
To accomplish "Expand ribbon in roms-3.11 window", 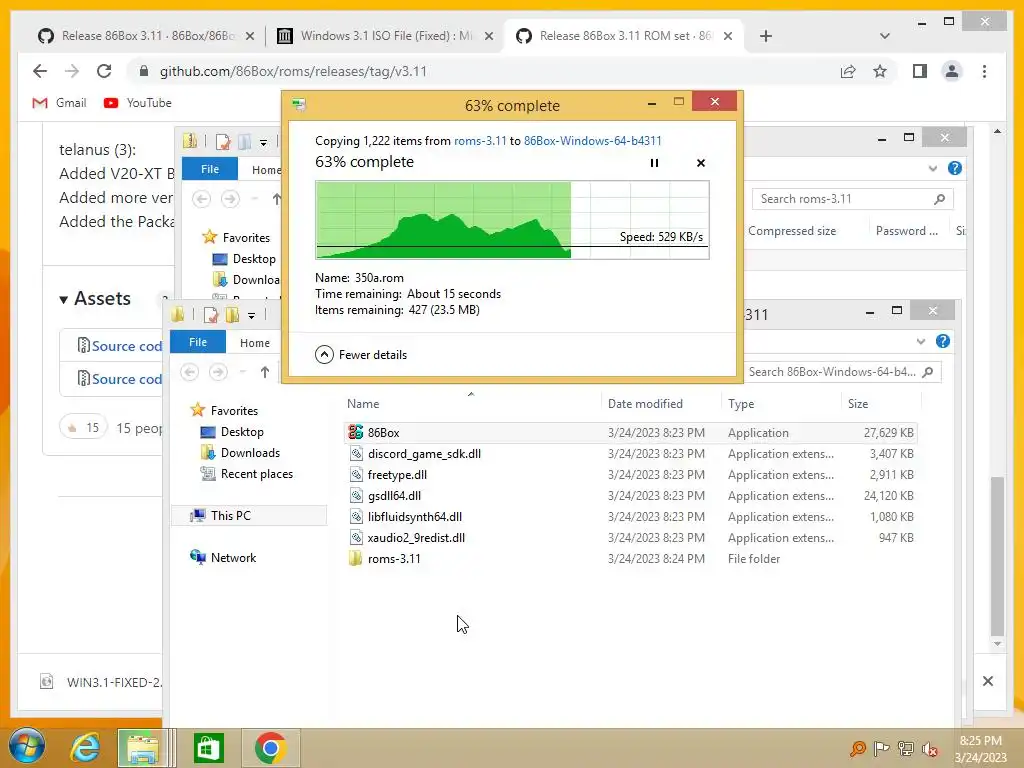I will point(933,168).
